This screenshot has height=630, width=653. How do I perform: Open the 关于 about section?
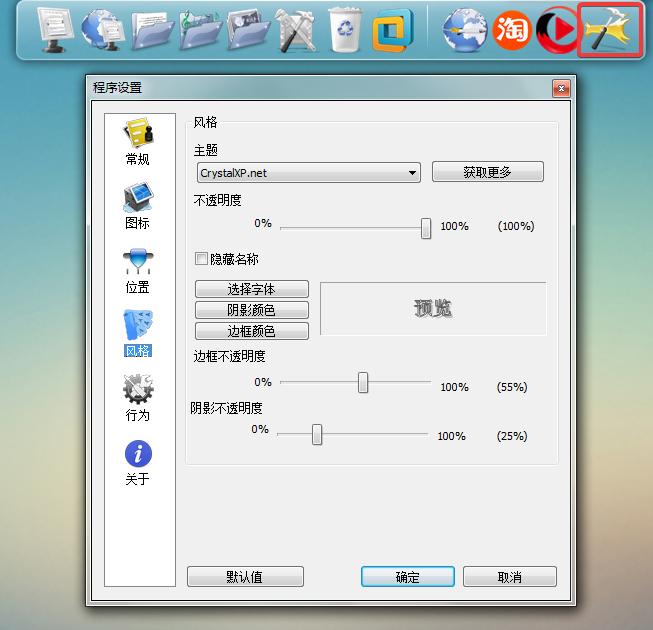(138, 463)
